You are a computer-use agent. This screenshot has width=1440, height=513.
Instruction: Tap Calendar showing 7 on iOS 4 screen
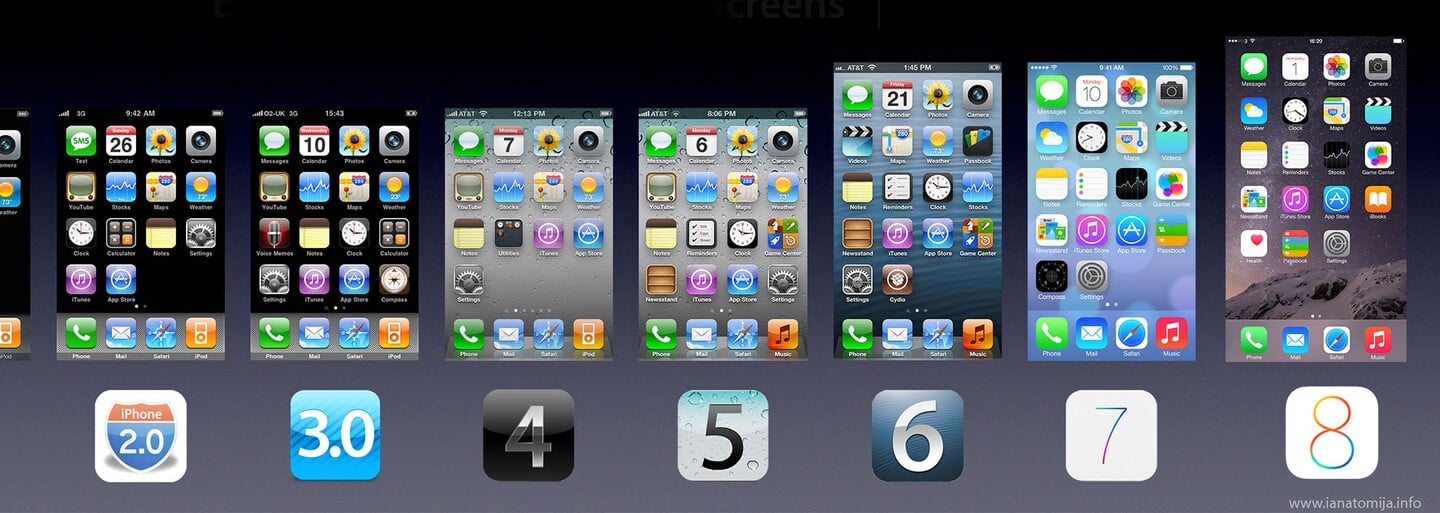point(508,141)
